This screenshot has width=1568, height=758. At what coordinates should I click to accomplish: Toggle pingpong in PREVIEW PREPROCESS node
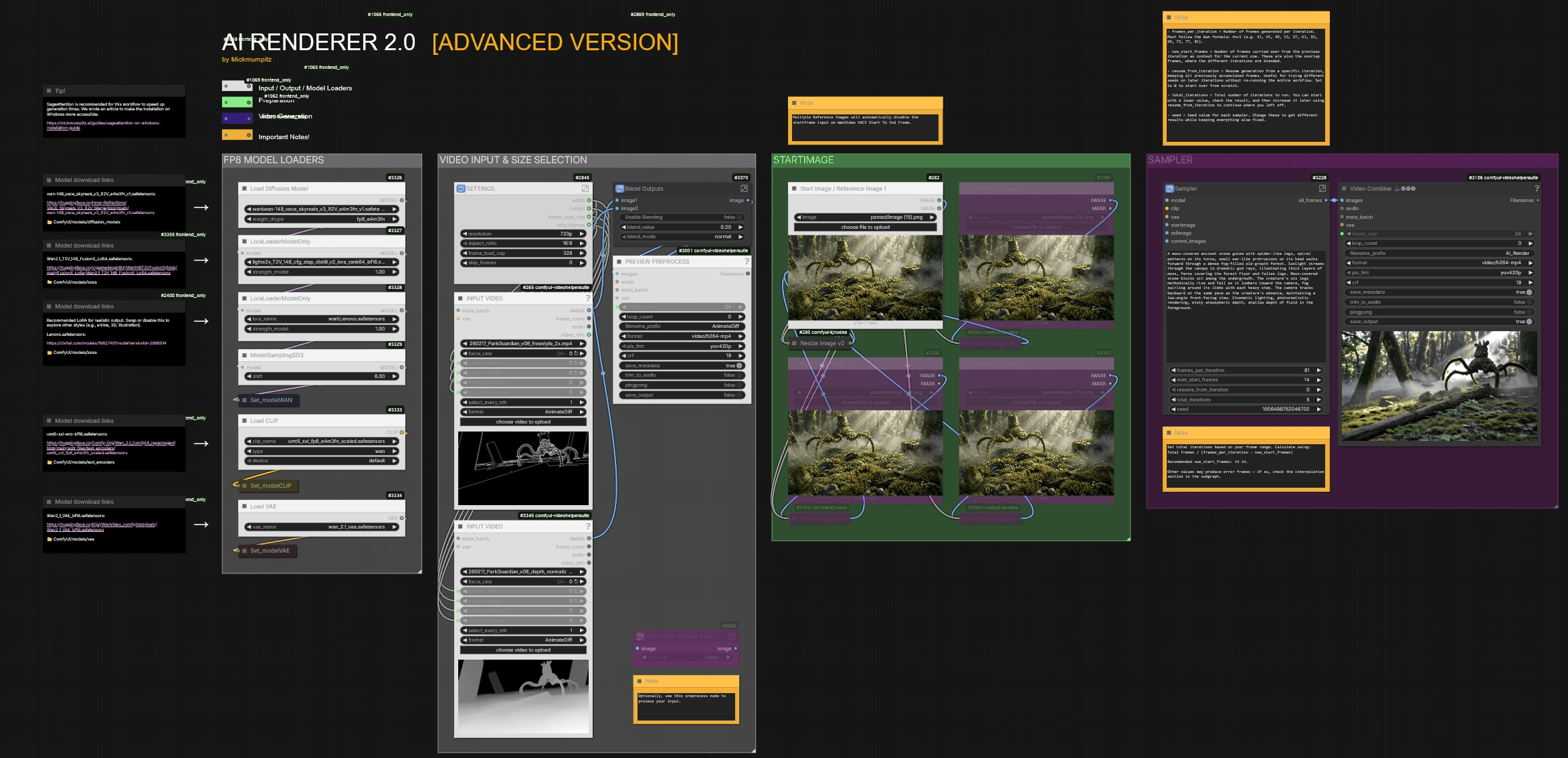coord(739,385)
